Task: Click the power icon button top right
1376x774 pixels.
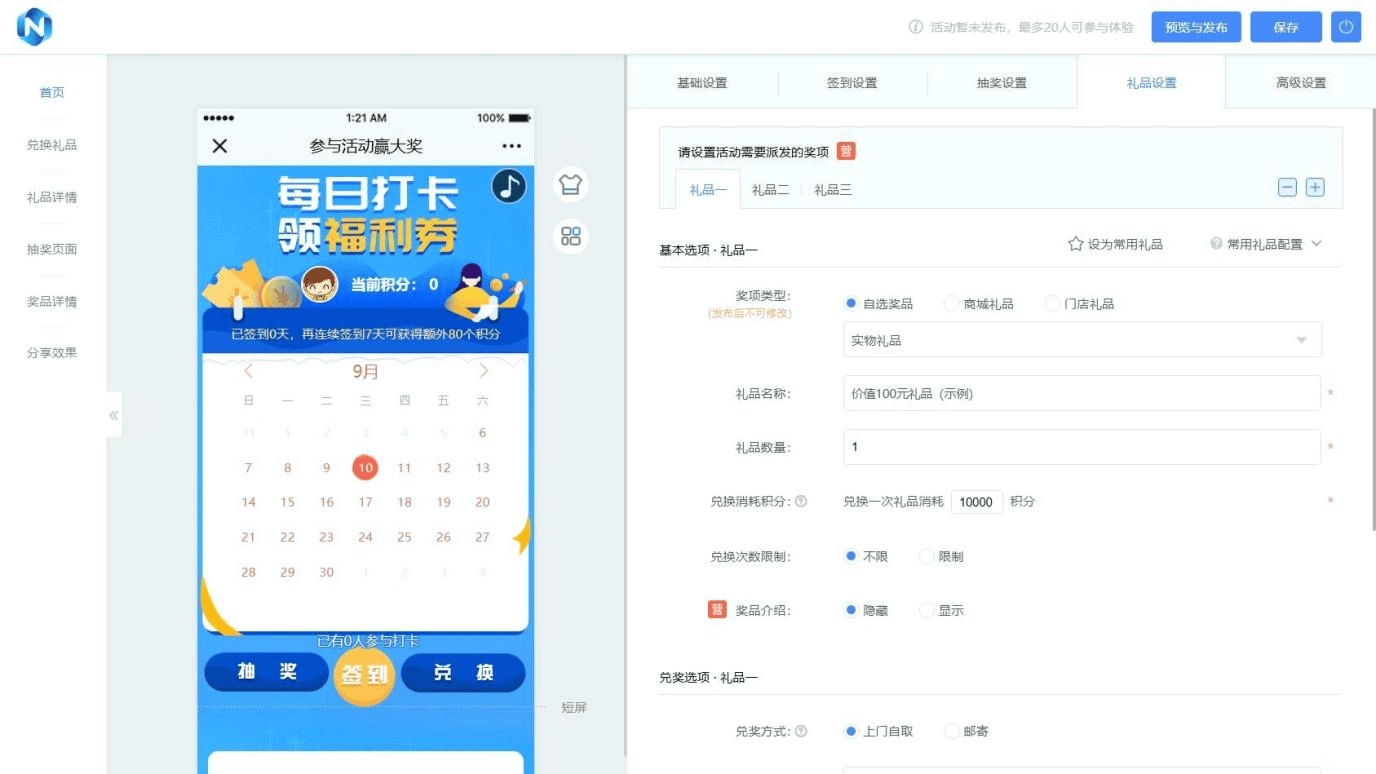Action: (1346, 27)
